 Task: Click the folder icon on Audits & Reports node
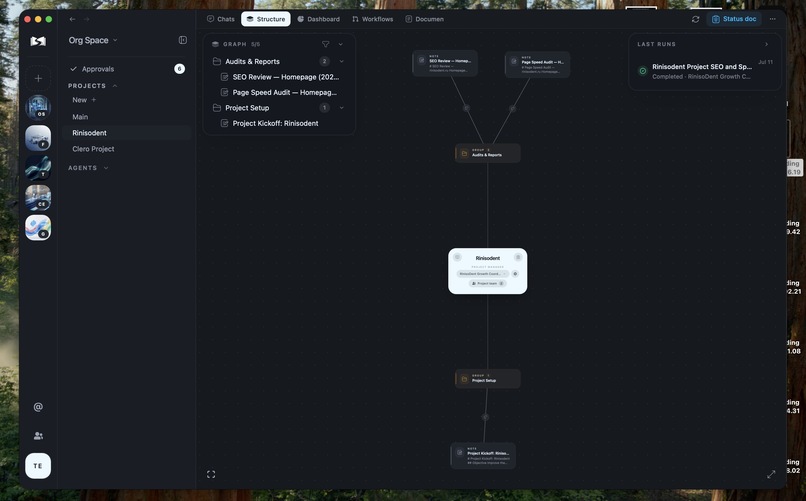click(x=464, y=153)
